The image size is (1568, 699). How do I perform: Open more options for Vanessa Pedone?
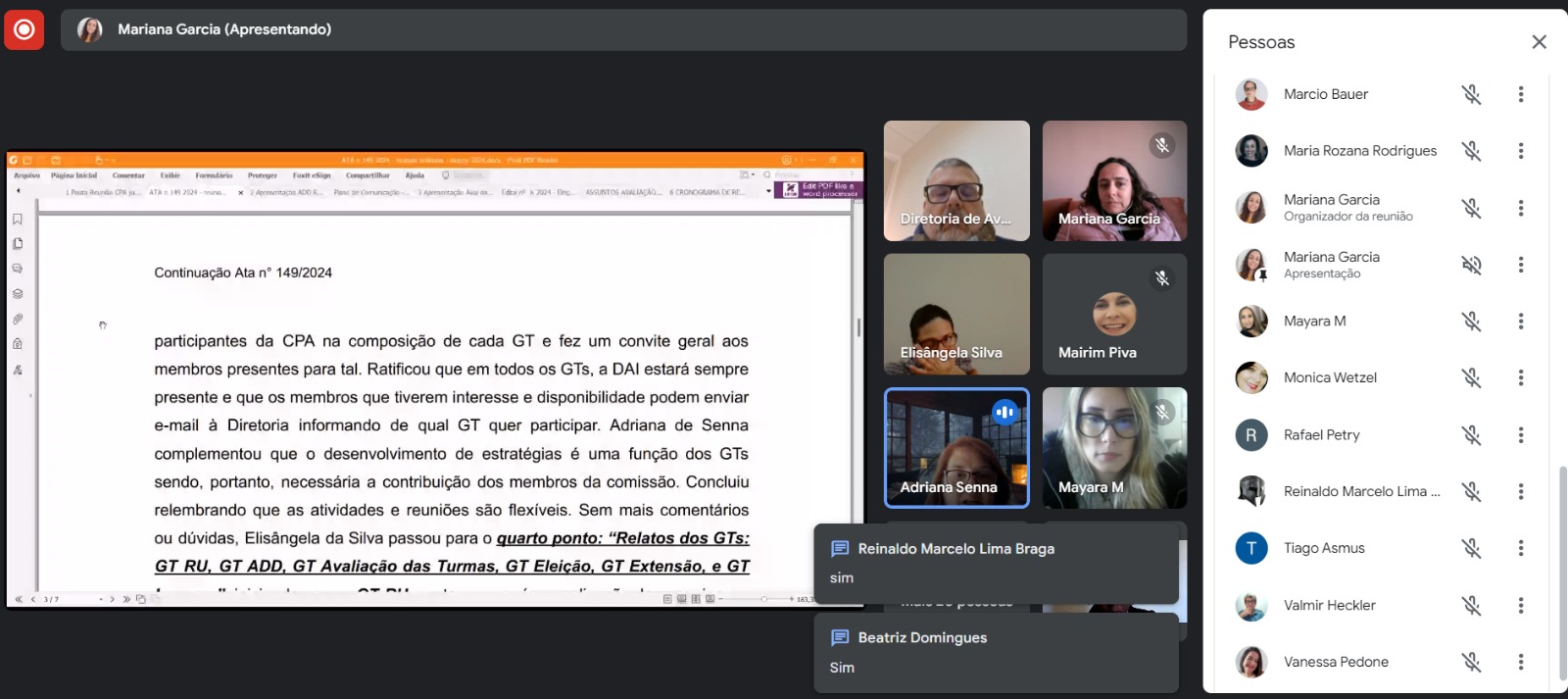pos(1520,662)
